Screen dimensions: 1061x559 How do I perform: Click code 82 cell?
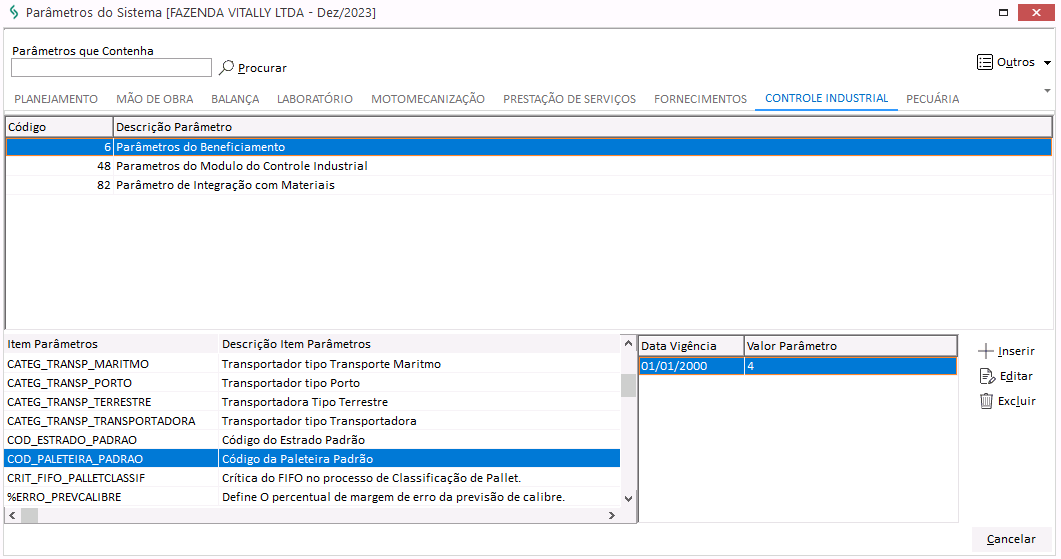[x=59, y=185]
